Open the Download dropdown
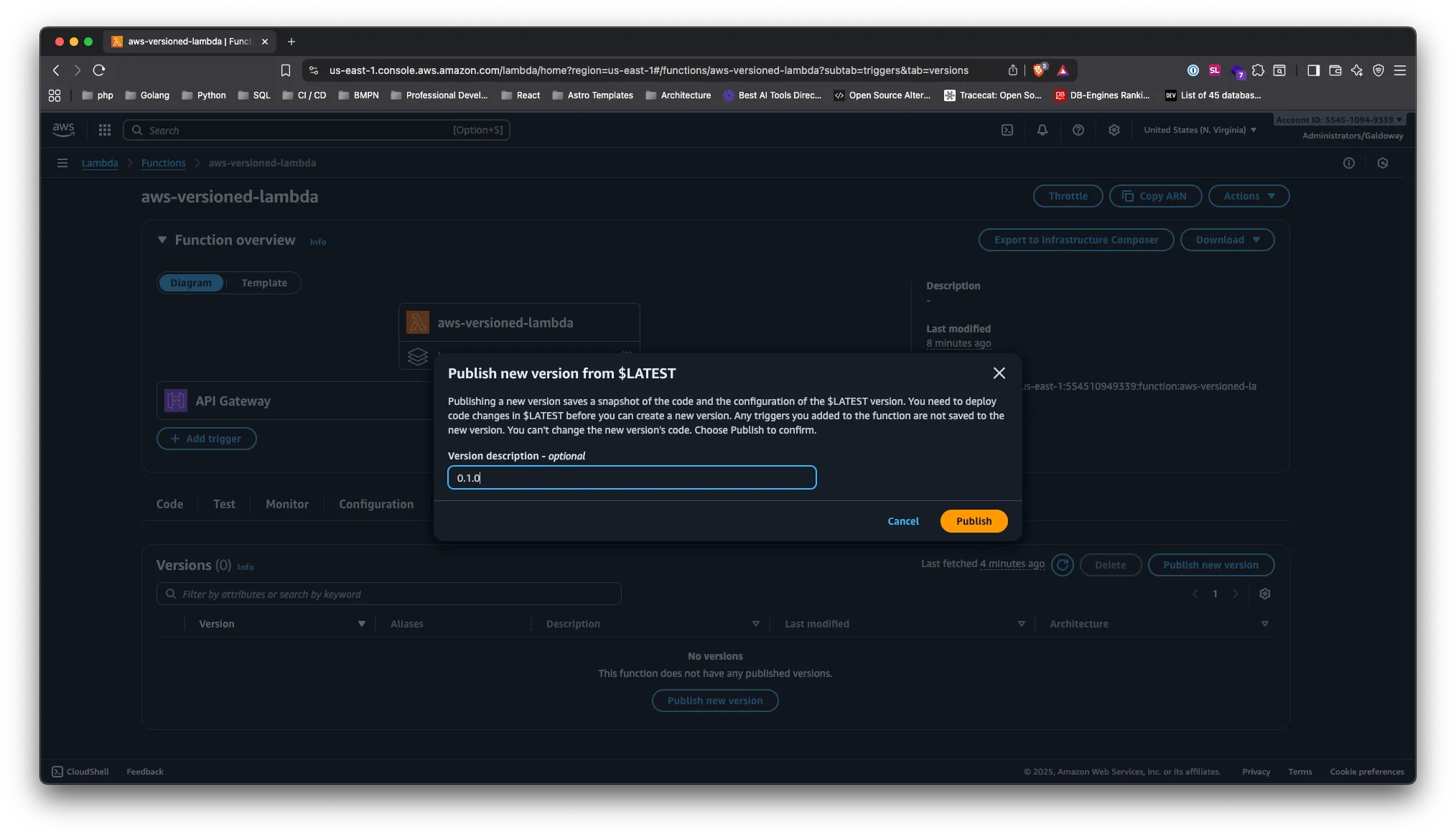1456x837 pixels. click(x=1227, y=239)
